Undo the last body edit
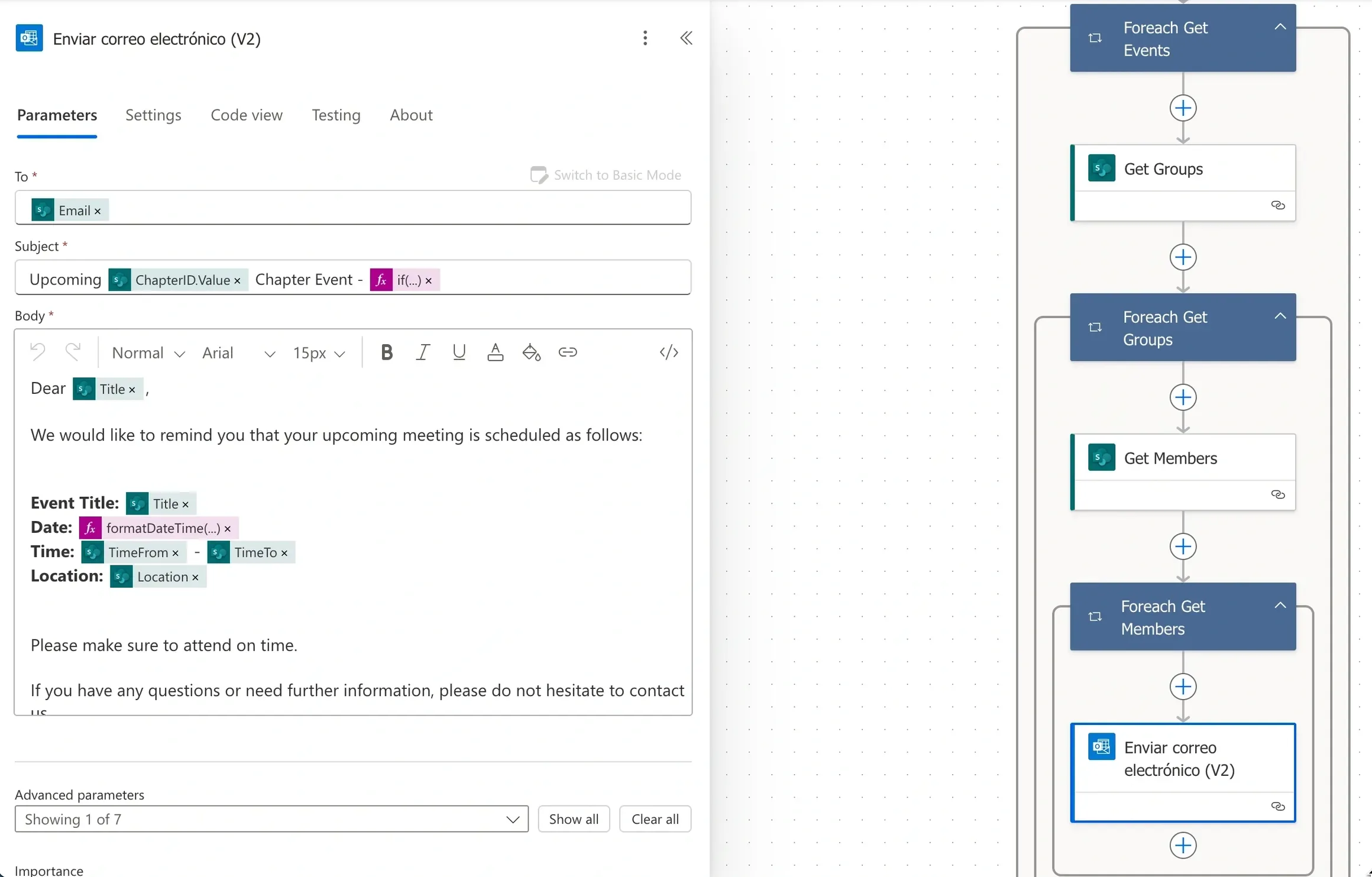Image resolution: width=1372 pixels, height=877 pixels. pos(38,352)
